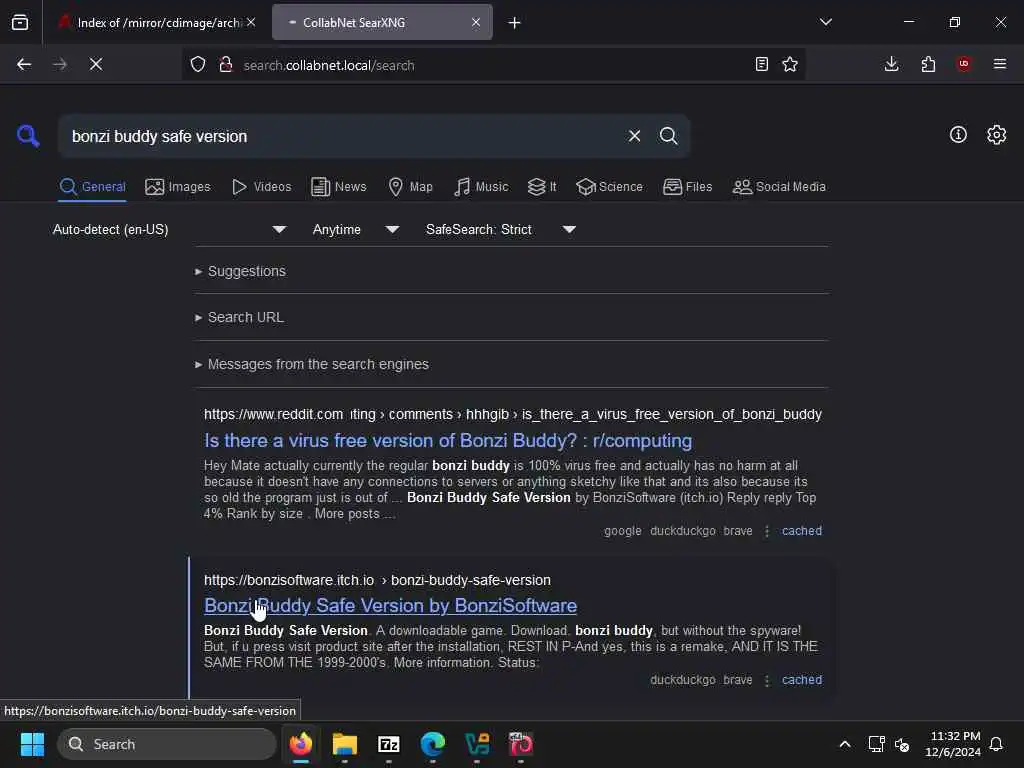Open a new tab with the plus button

[x=515, y=23]
